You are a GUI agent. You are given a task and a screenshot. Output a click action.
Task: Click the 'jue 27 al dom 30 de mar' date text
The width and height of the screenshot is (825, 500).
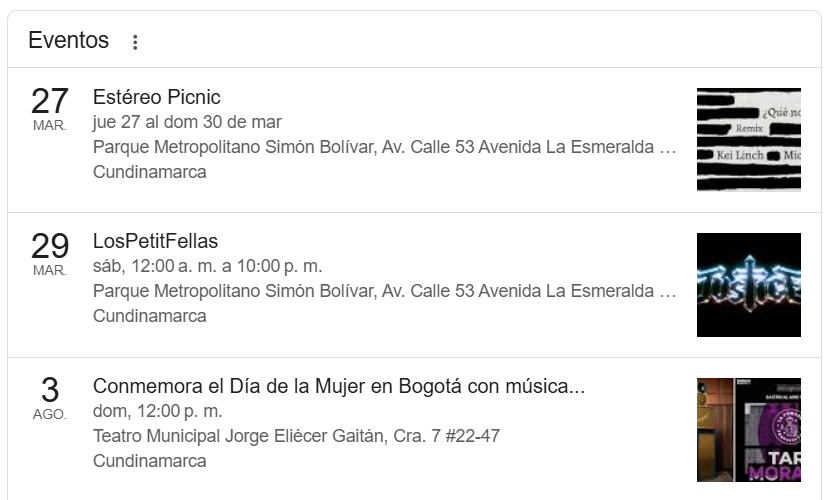187,122
